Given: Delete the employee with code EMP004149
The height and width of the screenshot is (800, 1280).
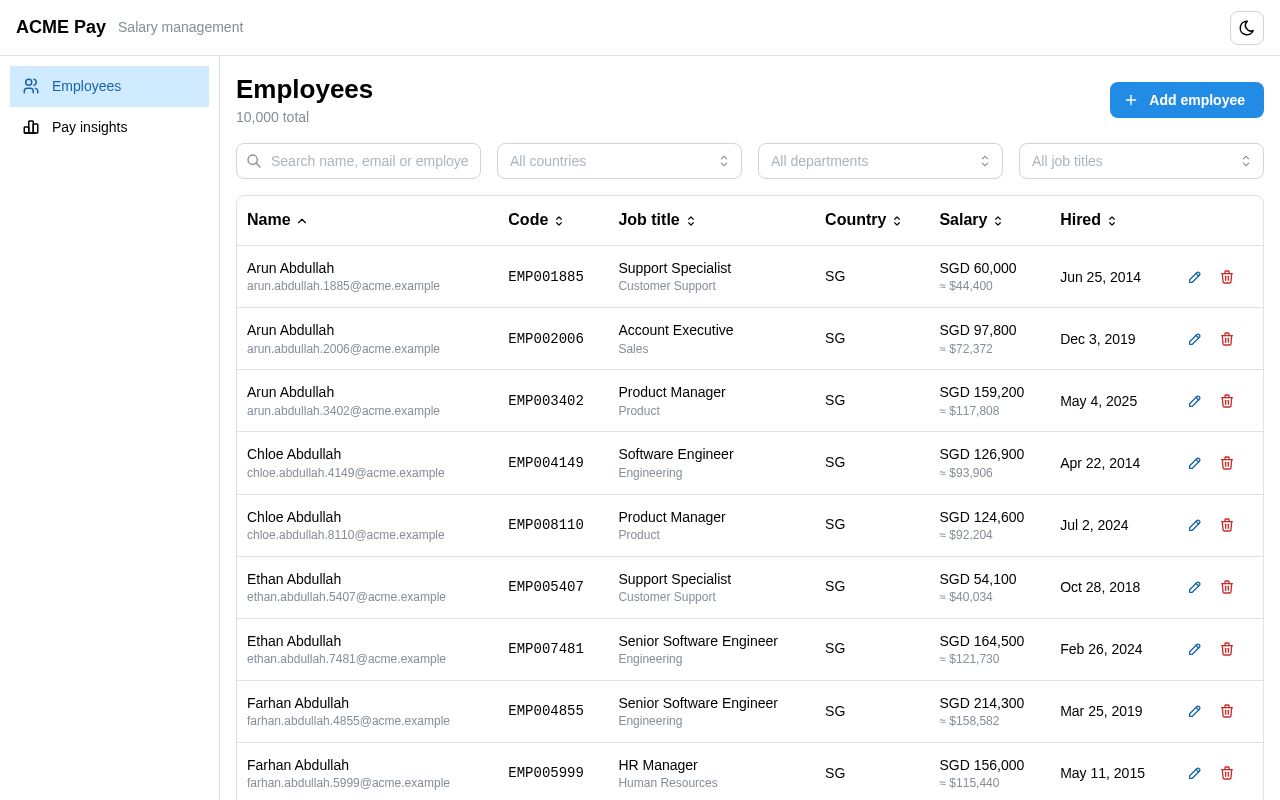Looking at the screenshot, I should click(x=1227, y=463).
